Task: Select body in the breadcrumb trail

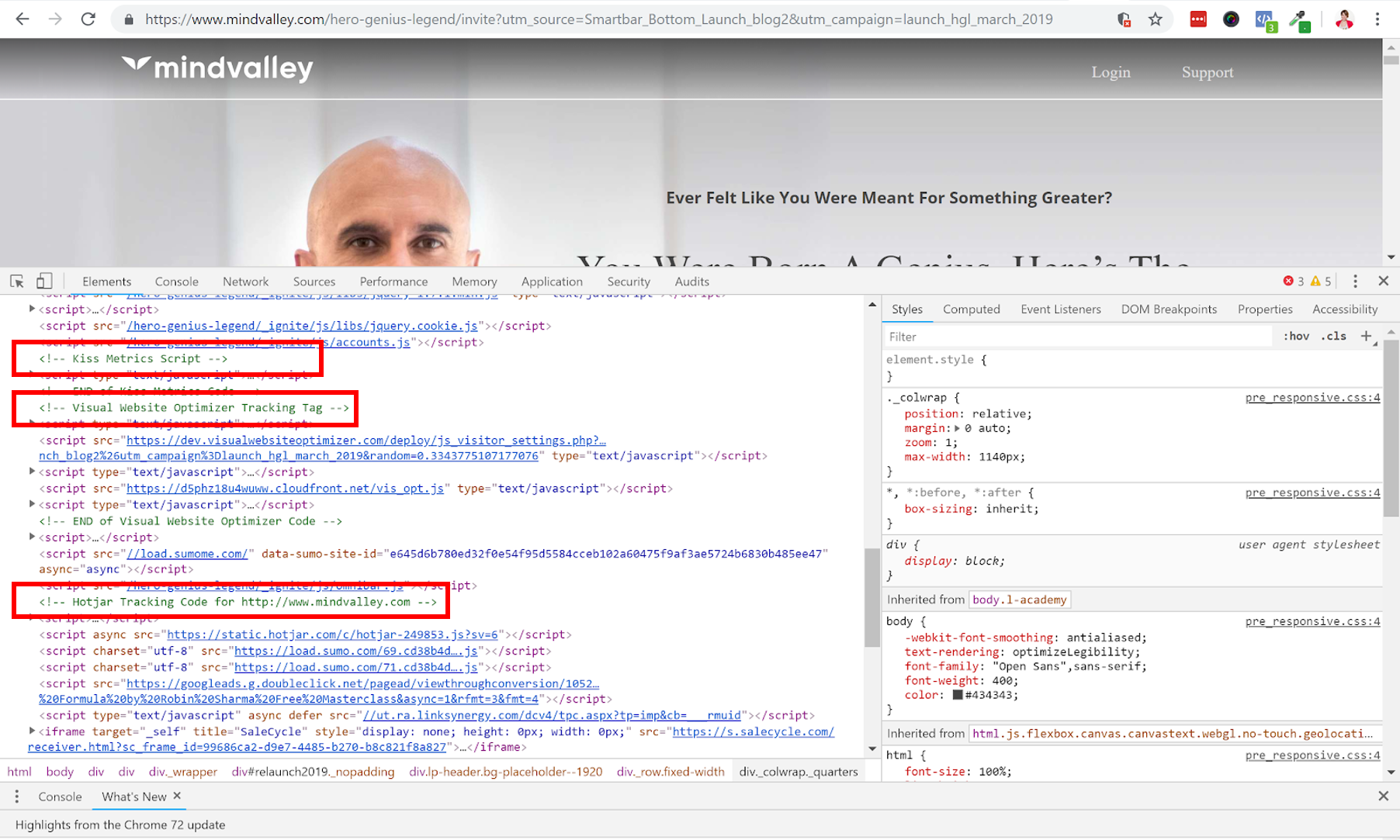Action: (x=60, y=772)
